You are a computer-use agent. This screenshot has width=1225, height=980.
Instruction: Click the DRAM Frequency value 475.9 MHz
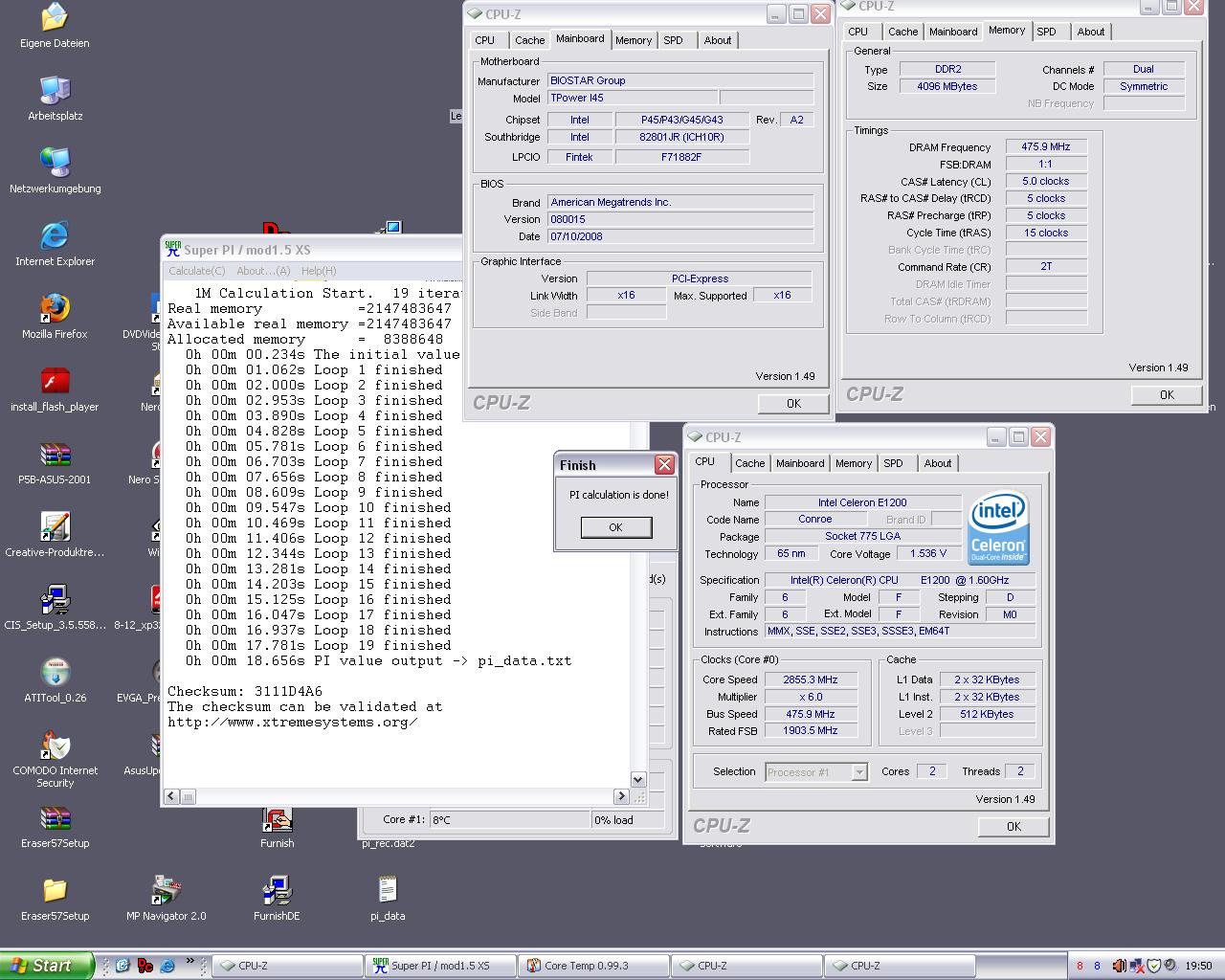click(x=1046, y=146)
